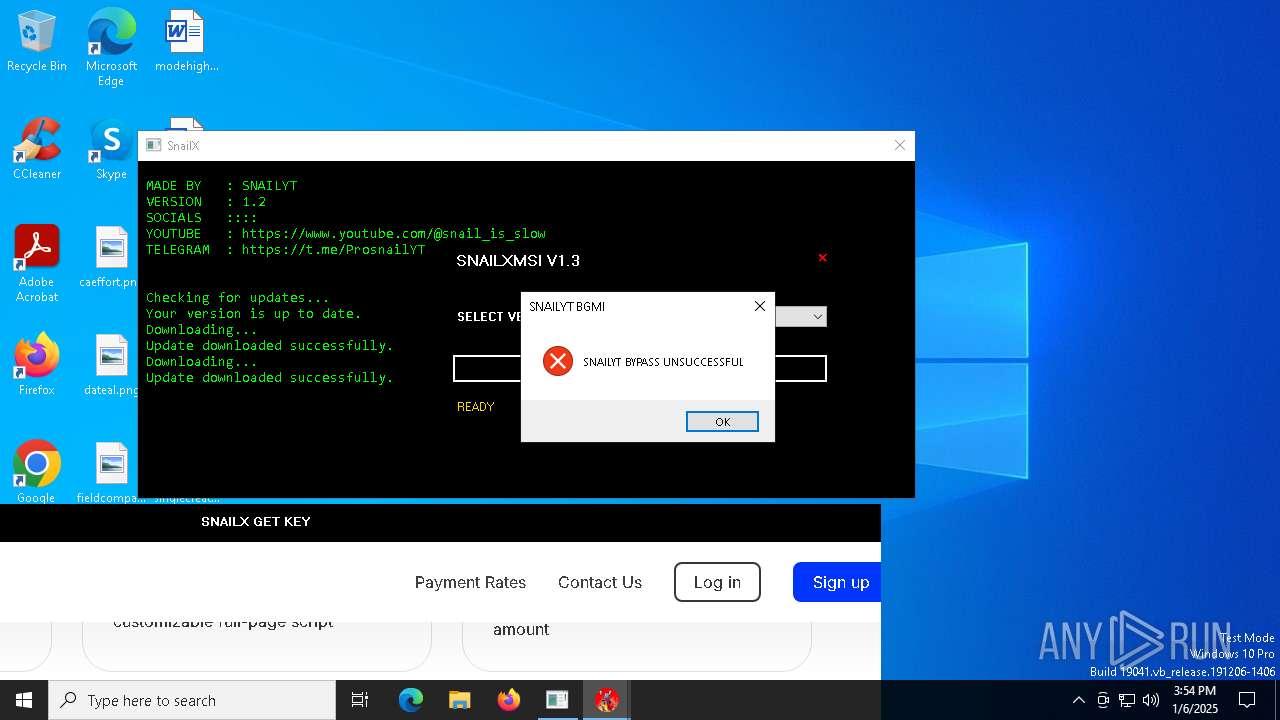Open Microsoft Edge desktop shortcut
Image resolution: width=1280 pixels, height=720 pixels.
pos(111,47)
